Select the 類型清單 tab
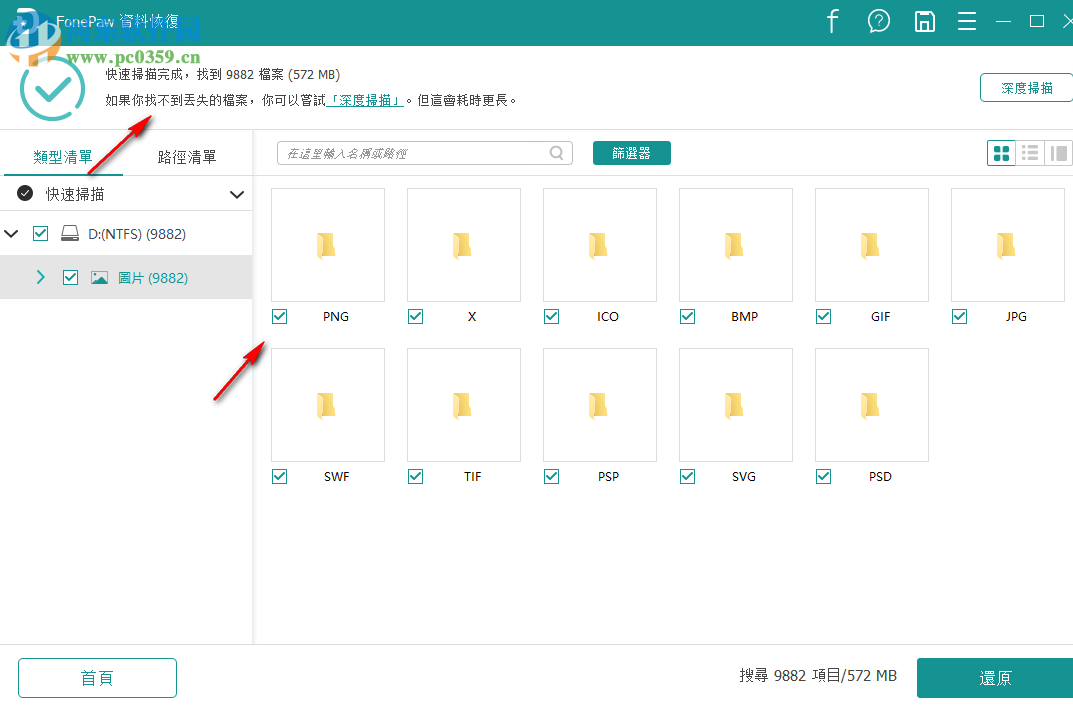This screenshot has width=1073, height=709. point(63,155)
